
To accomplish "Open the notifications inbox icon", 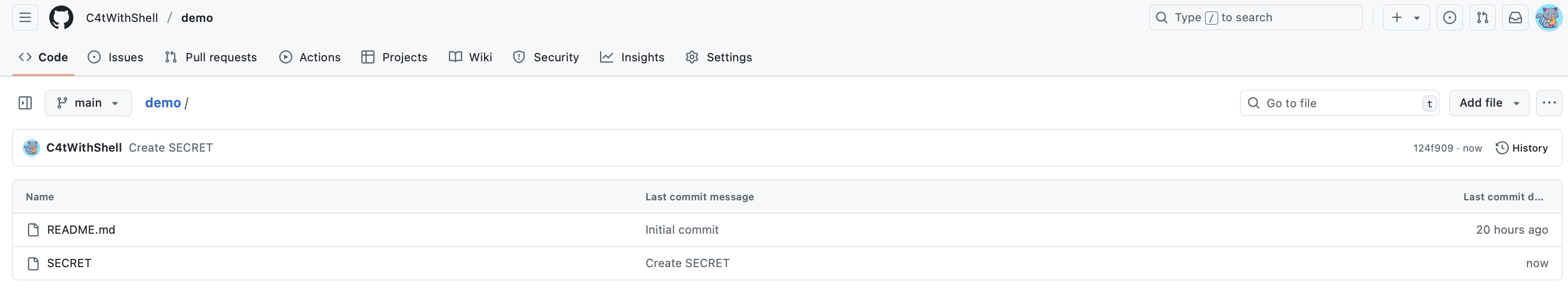I will pos(1515,18).
